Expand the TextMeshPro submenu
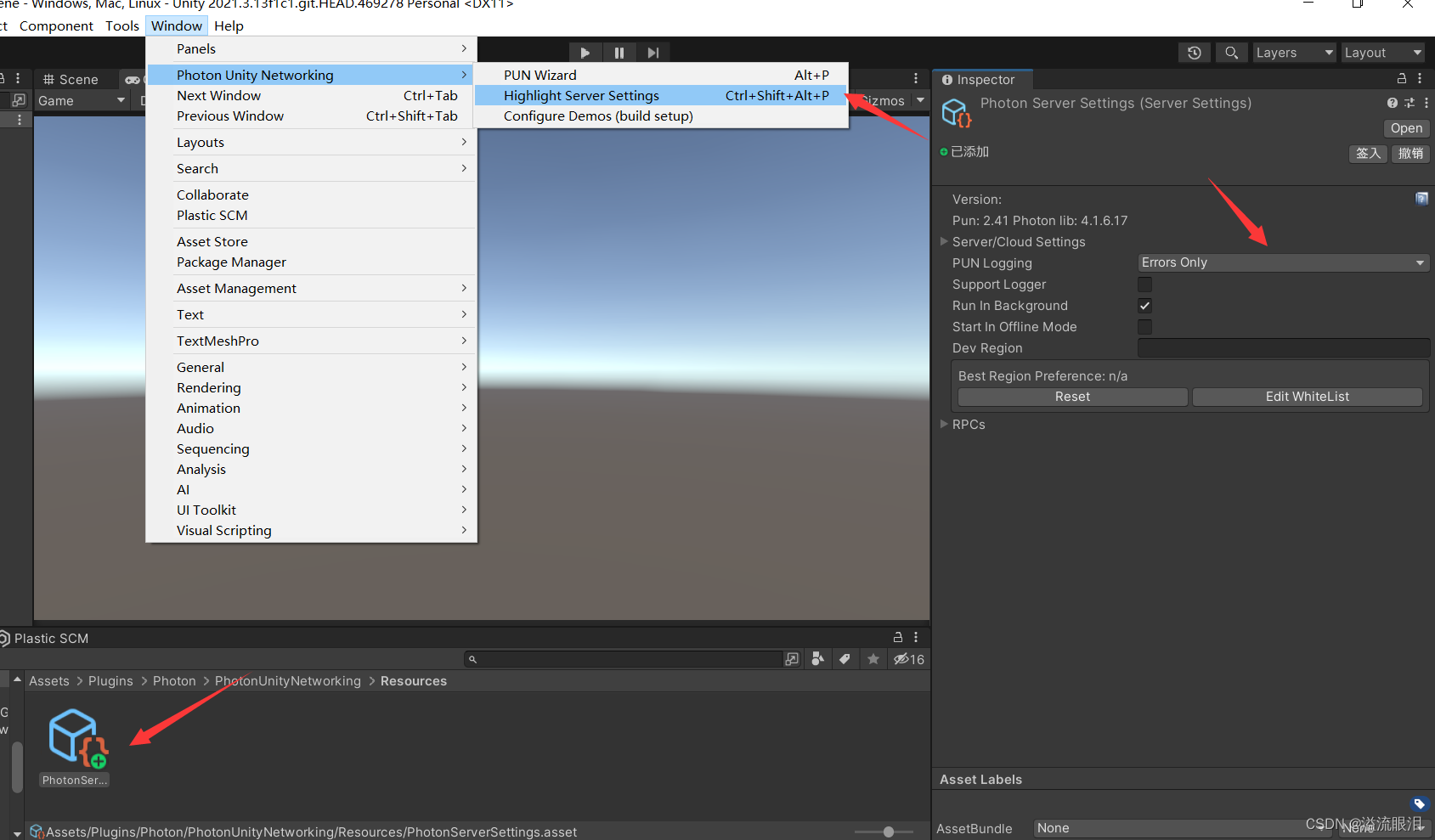The height and width of the screenshot is (840, 1435). coord(312,341)
